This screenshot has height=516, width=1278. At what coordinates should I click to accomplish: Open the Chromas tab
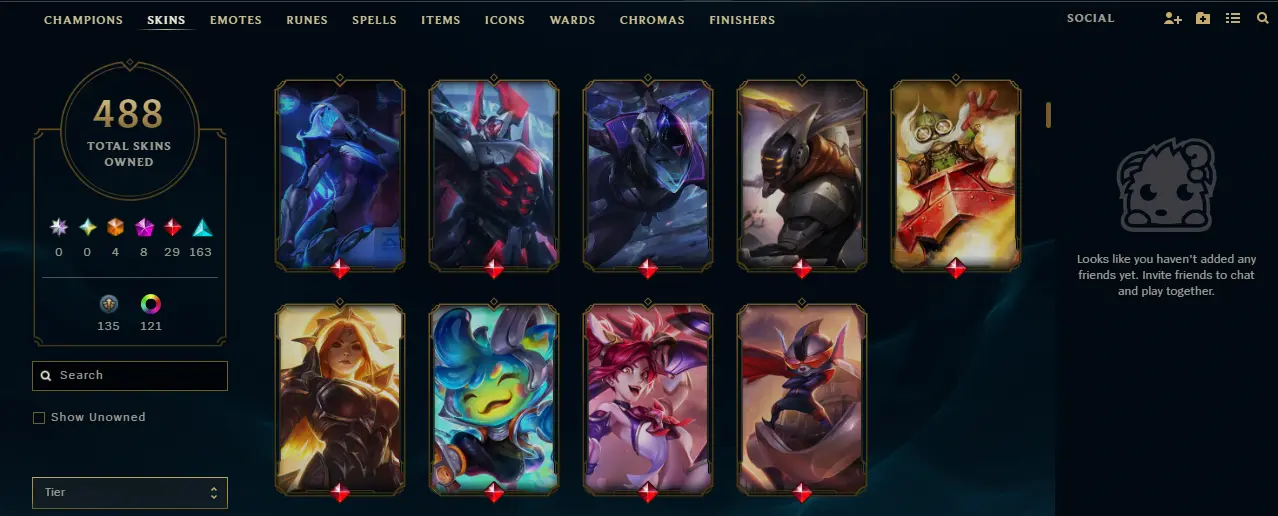(x=652, y=20)
